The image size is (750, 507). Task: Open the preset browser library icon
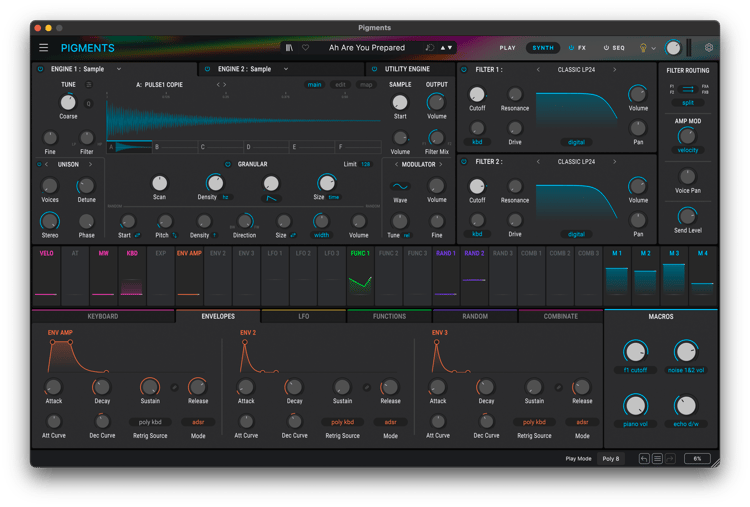pos(289,47)
